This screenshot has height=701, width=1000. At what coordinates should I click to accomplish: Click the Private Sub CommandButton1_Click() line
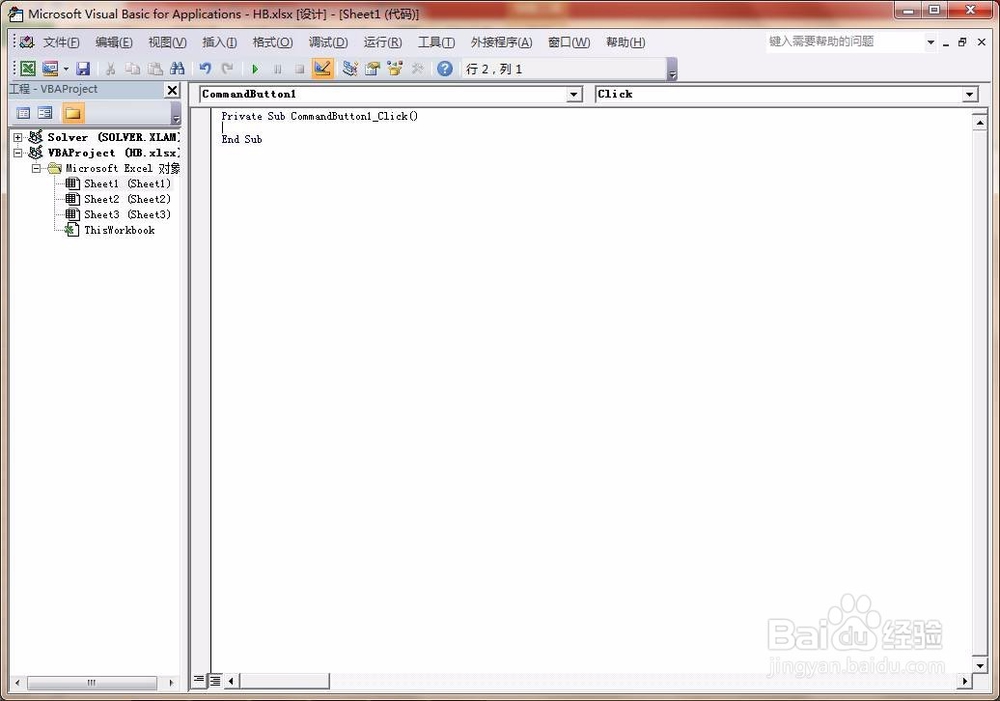(320, 116)
